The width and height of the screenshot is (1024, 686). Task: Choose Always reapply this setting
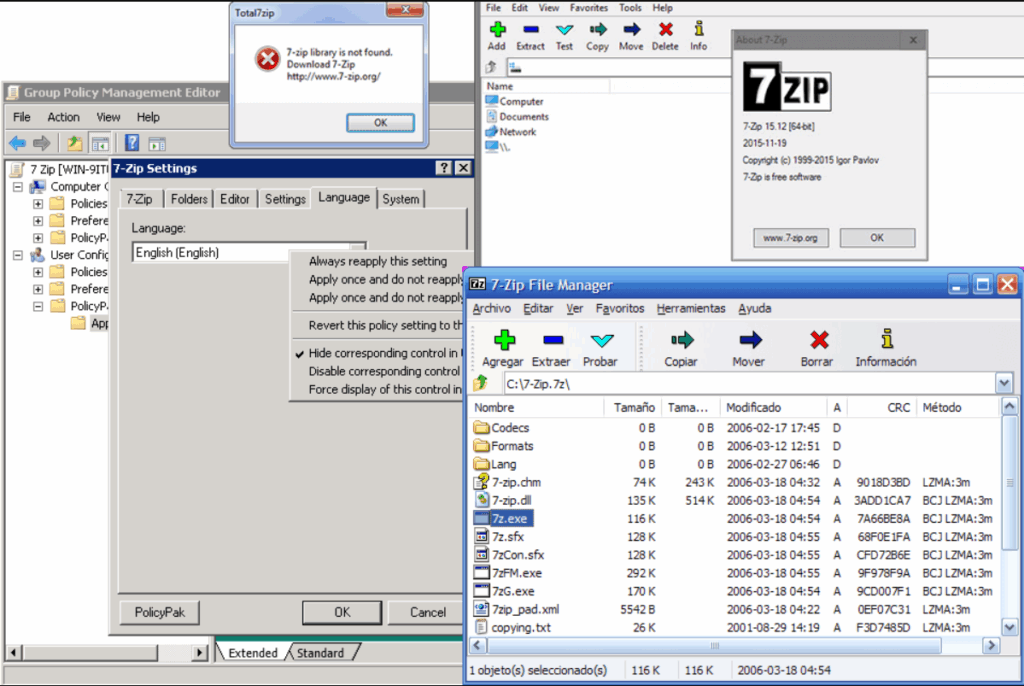coord(378,261)
